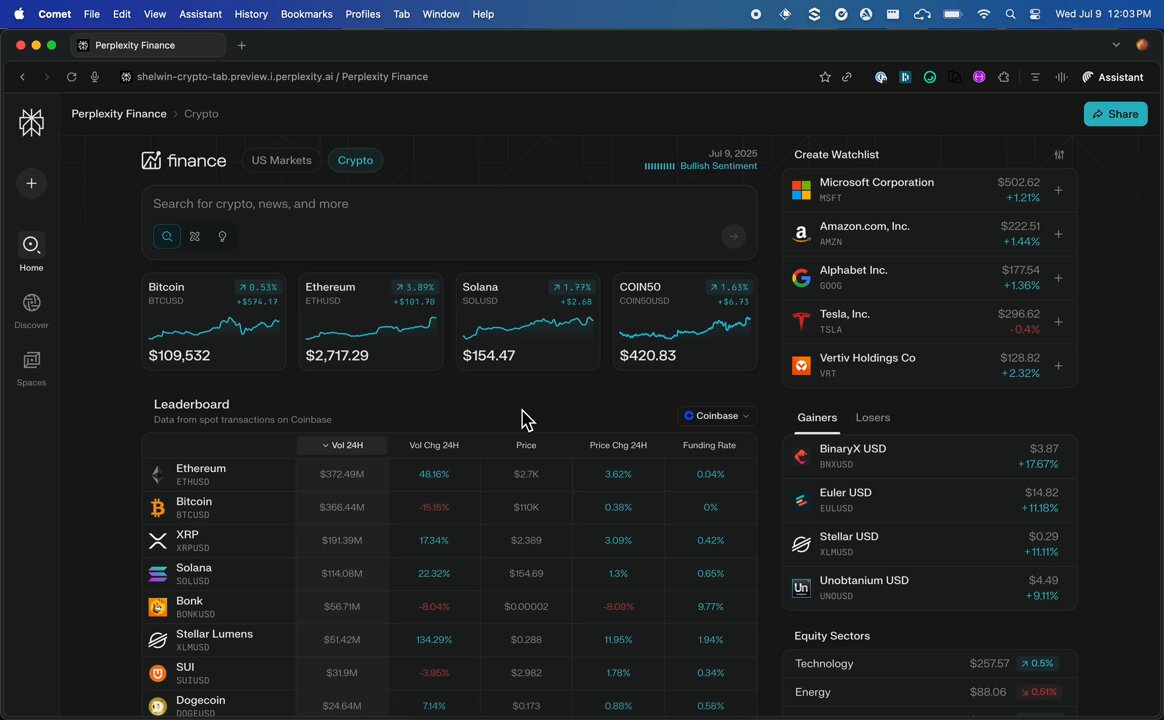Open the Bookmarks menu

(x=306, y=14)
